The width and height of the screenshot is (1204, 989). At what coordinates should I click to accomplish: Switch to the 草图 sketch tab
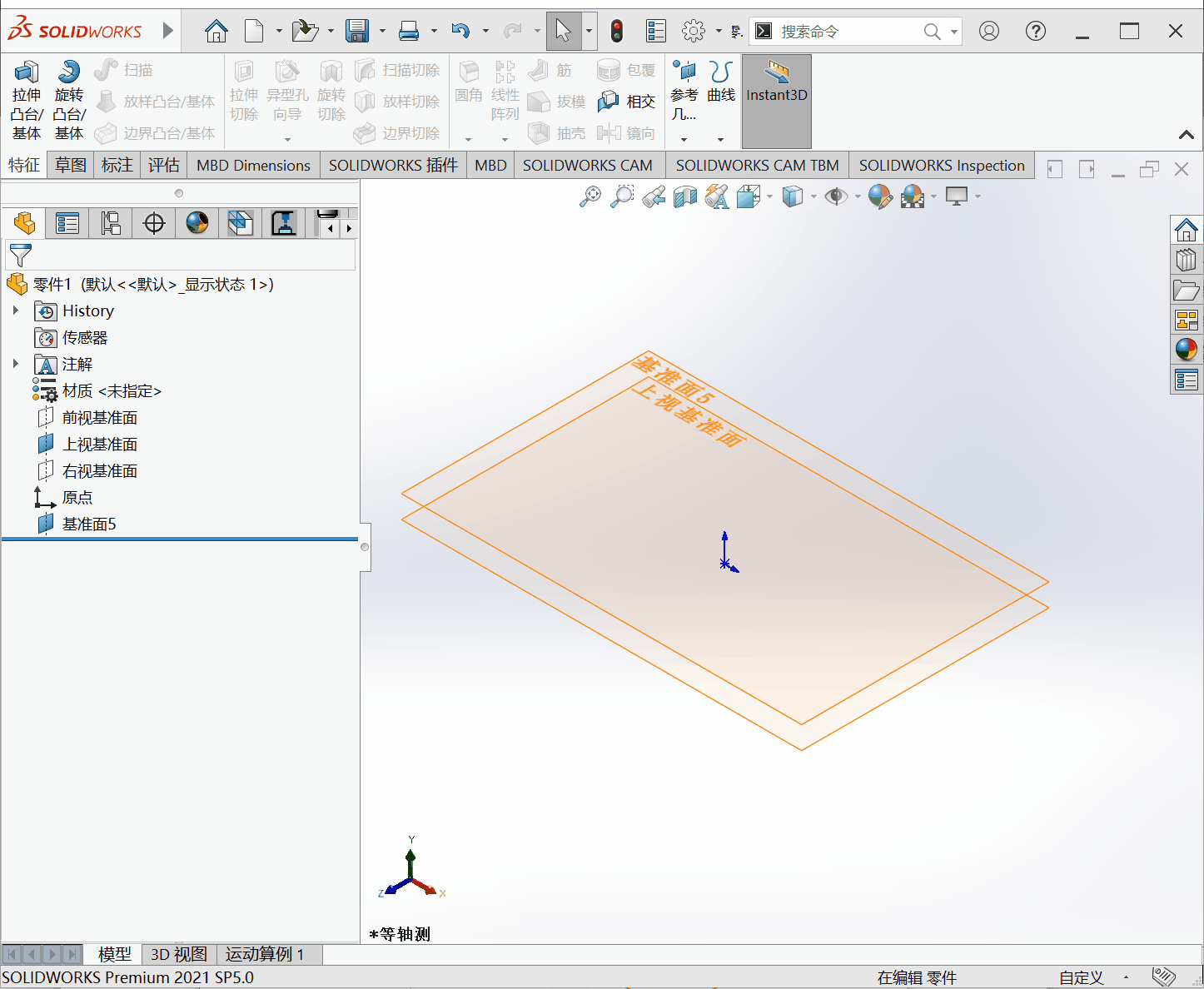point(71,165)
